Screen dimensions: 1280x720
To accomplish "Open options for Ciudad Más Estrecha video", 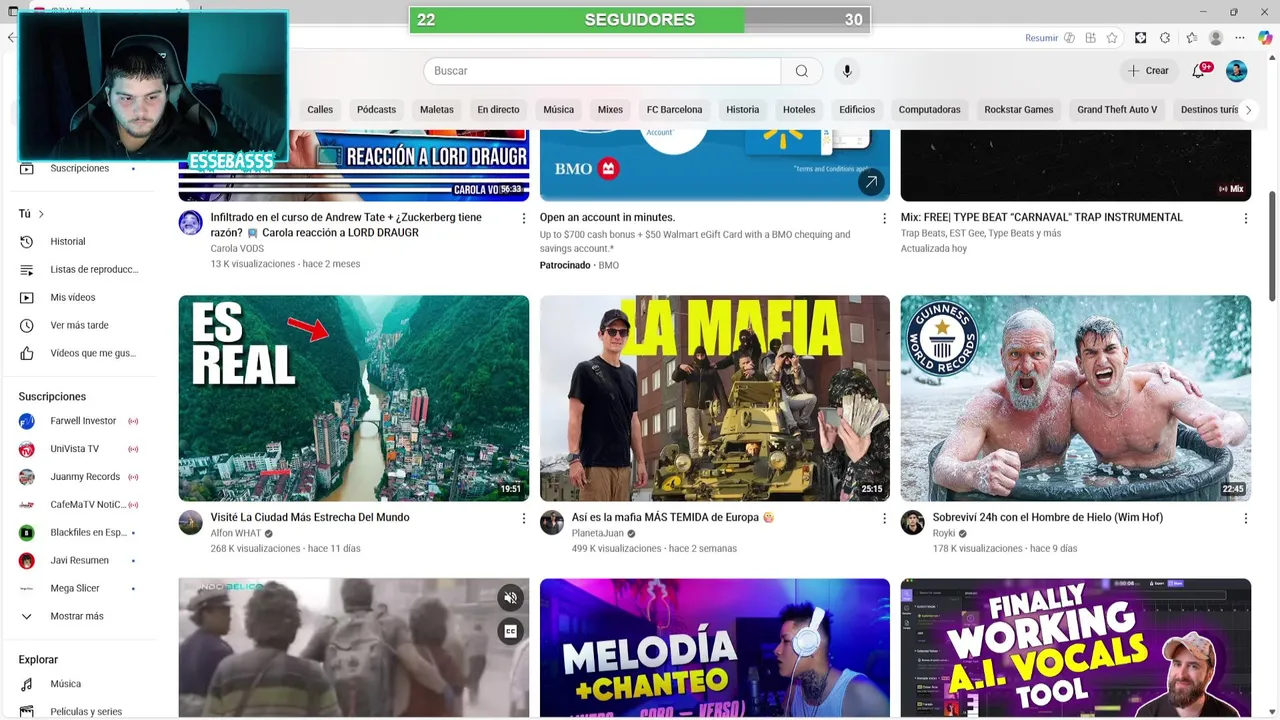I will pyautogui.click(x=523, y=518).
